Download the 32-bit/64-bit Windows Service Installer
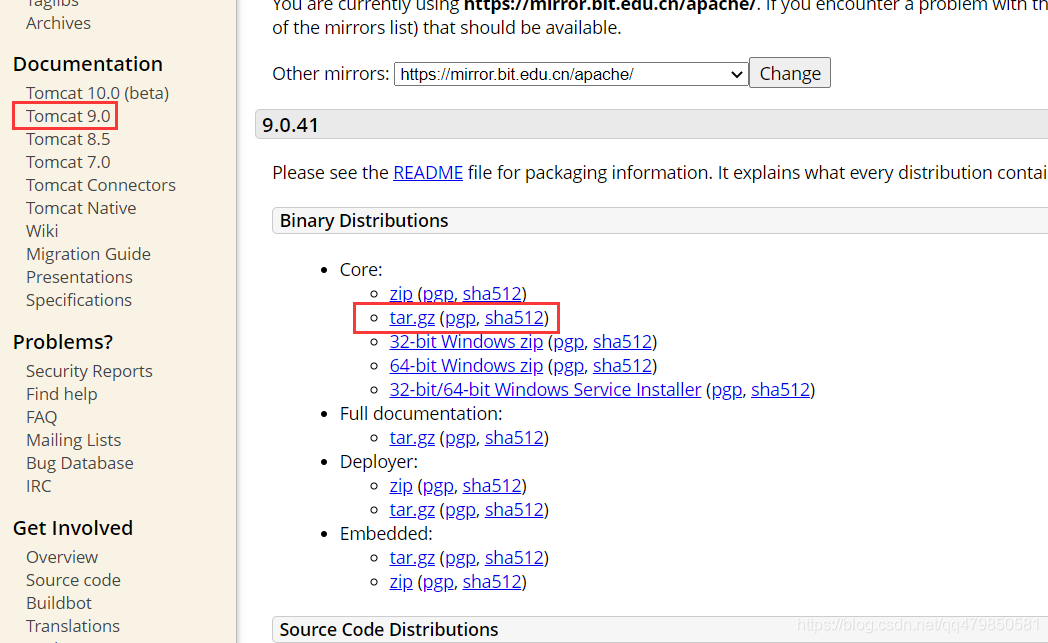Screen dimensions: 1048x643 click(x=545, y=390)
